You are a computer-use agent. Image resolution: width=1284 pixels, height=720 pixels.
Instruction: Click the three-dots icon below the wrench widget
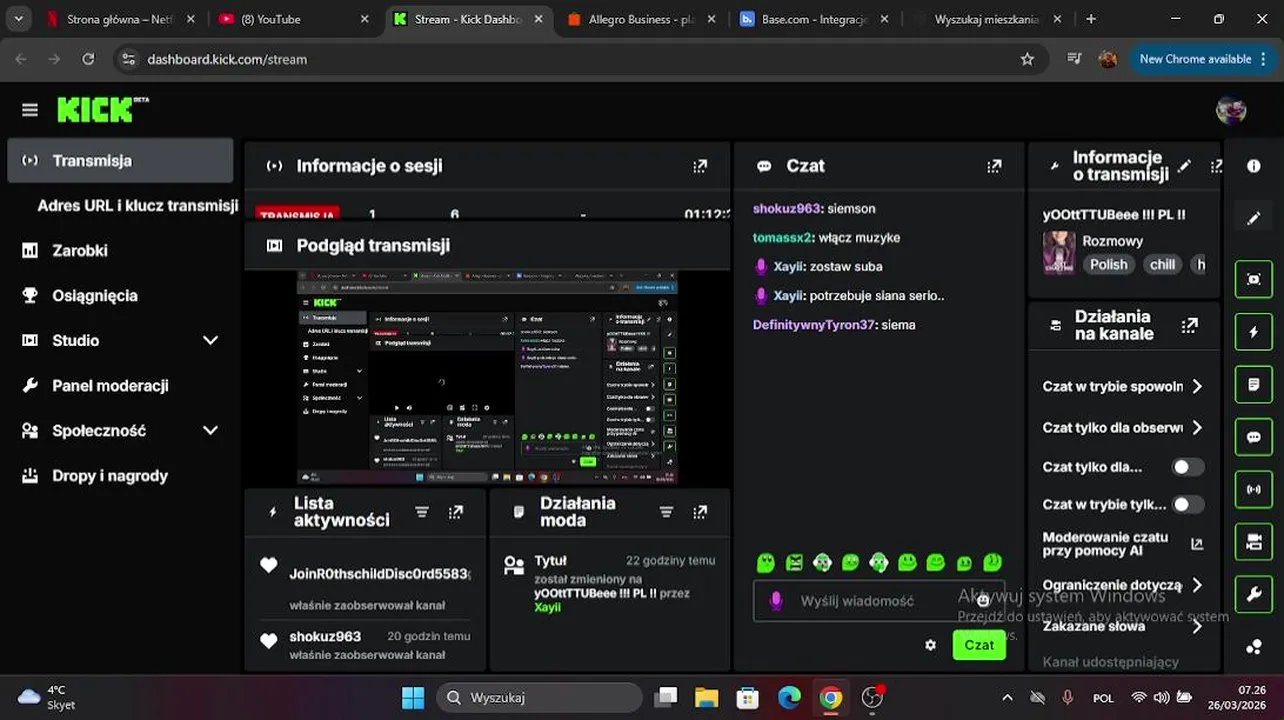click(1254, 647)
